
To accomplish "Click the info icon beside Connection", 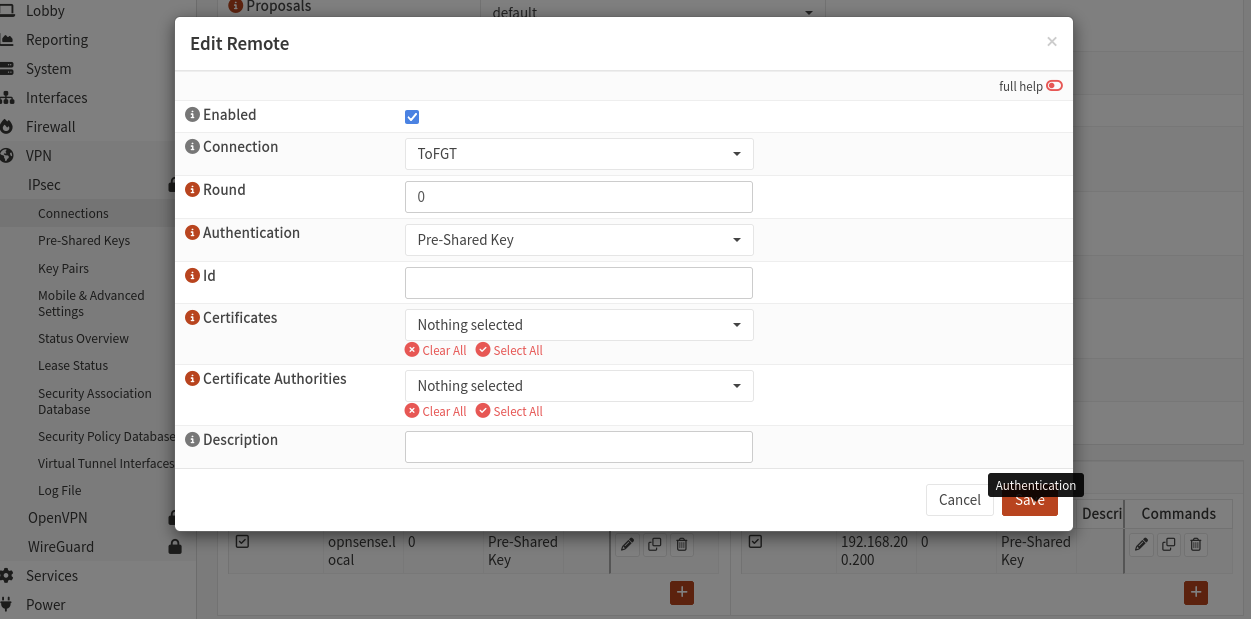I will (x=193, y=147).
